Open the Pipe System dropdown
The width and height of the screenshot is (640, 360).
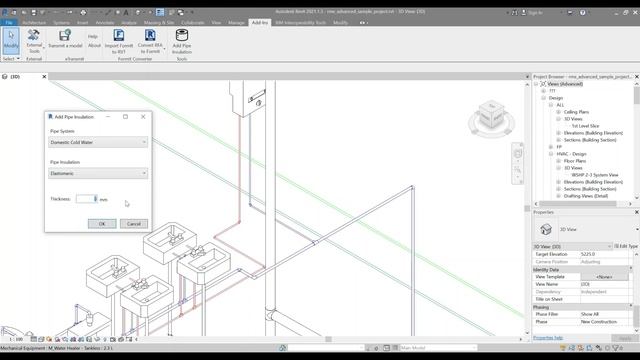[x=98, y=142]
